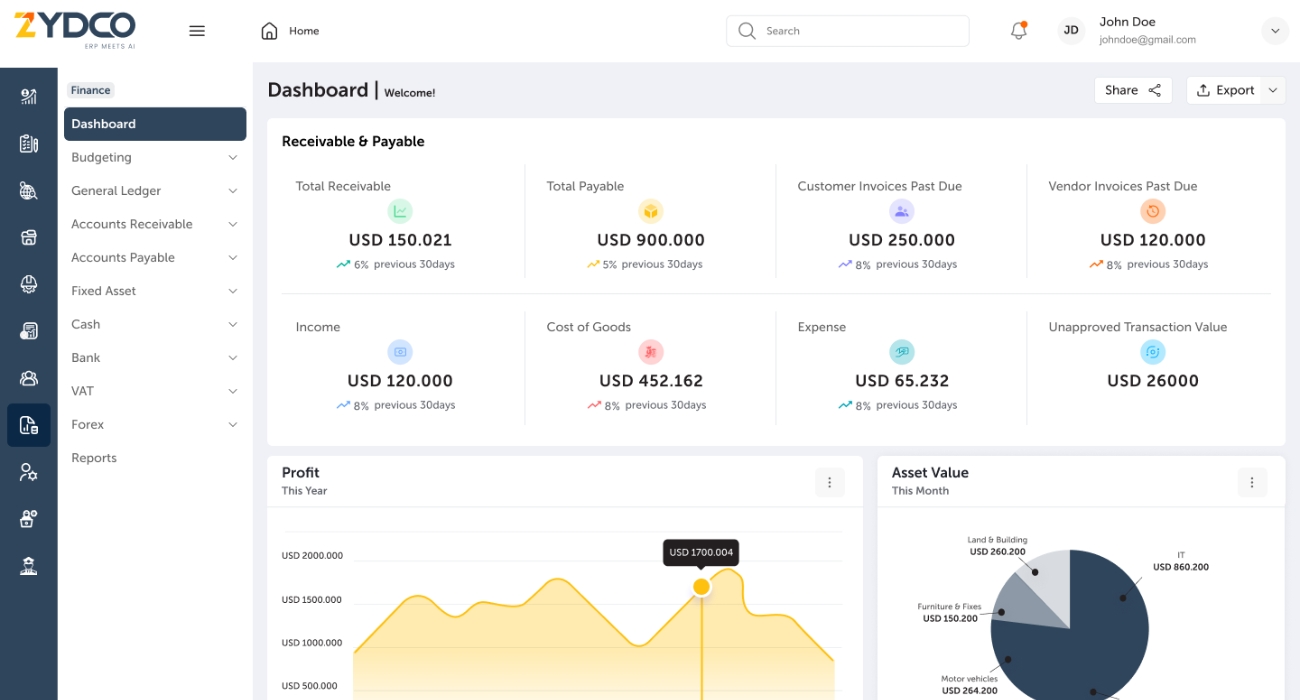
Task: Click the notification bell icon
Action: point(1018,31)
